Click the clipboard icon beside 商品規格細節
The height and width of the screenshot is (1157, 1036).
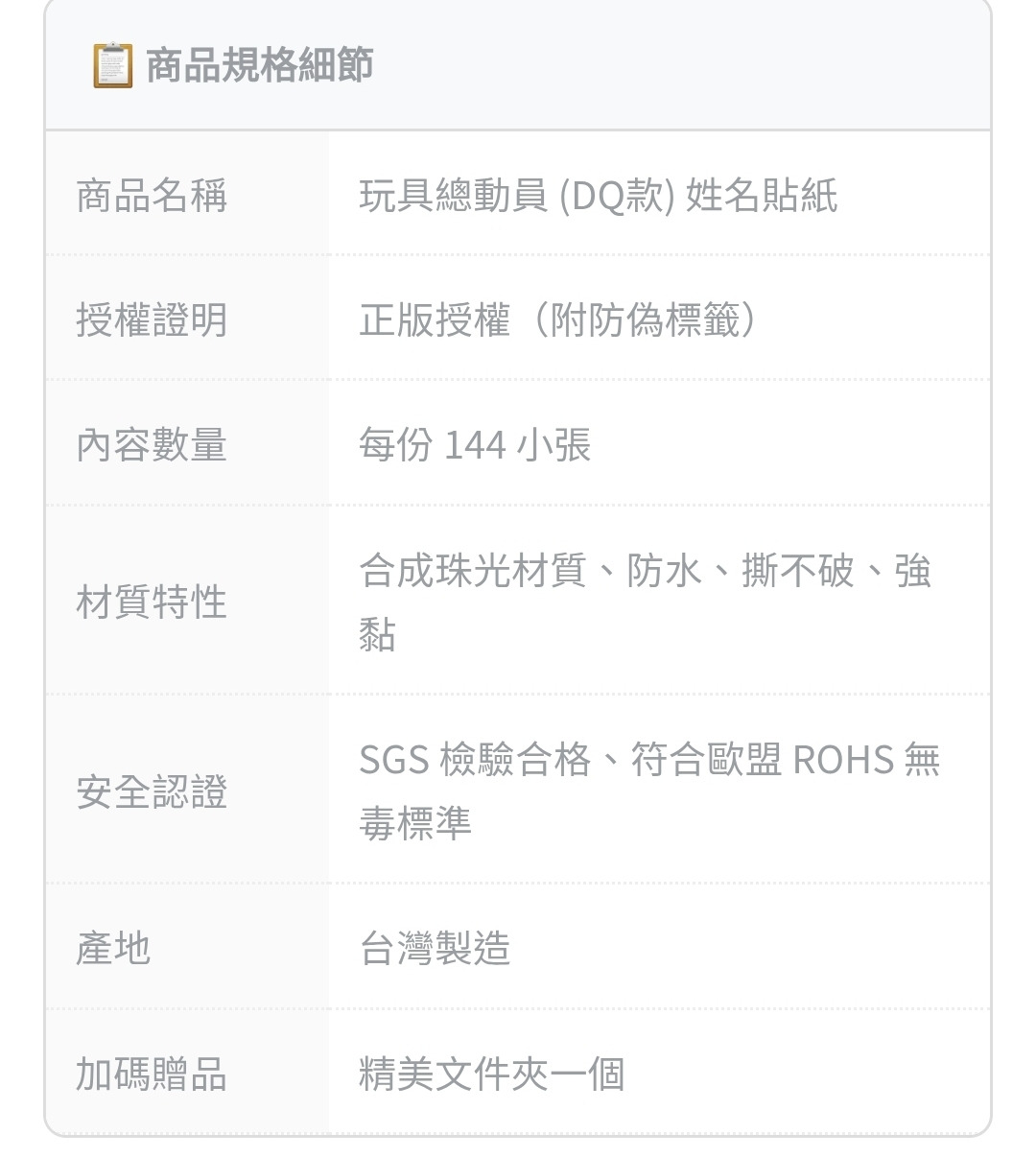(112, 65)
